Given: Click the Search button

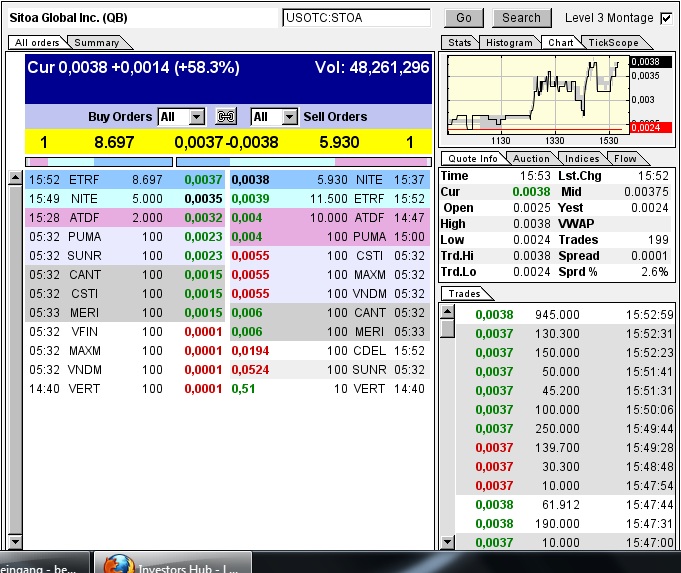Looking at the screenshot, I should [521, 18].
